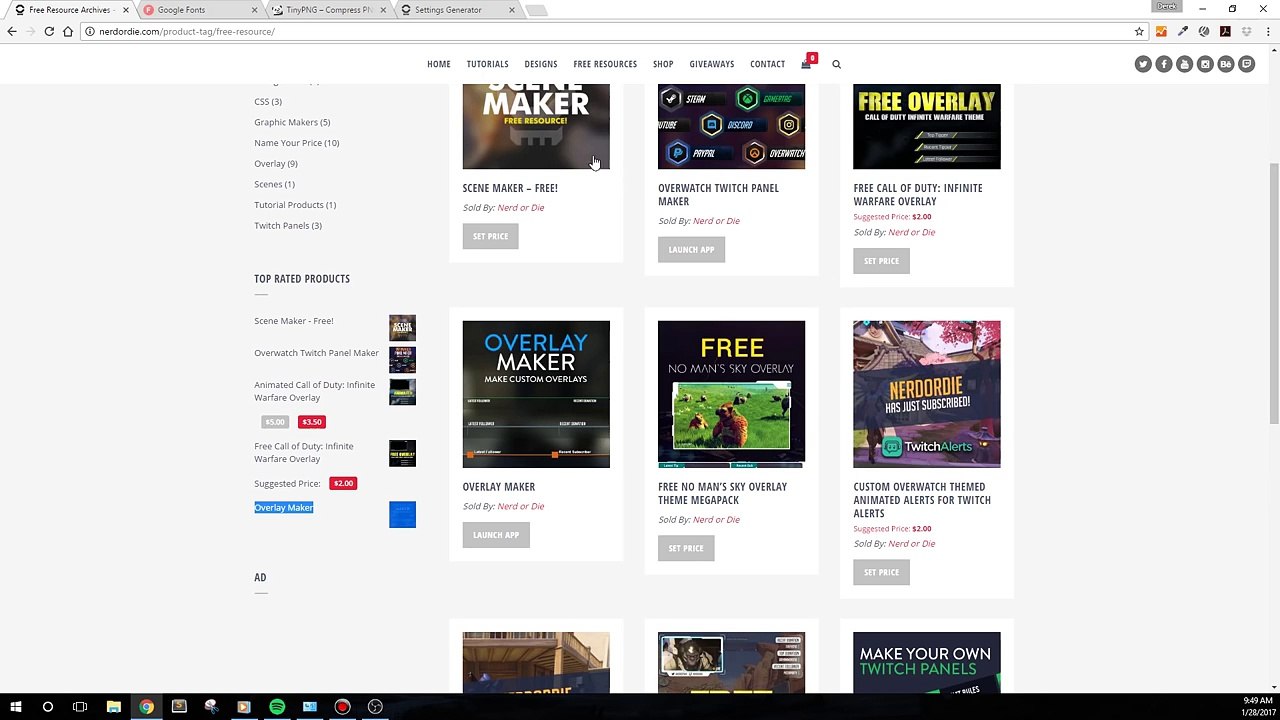Open top rated Overwatch Twitch Panel Maker link
The image size is (1280, 720).
[316, 353]
